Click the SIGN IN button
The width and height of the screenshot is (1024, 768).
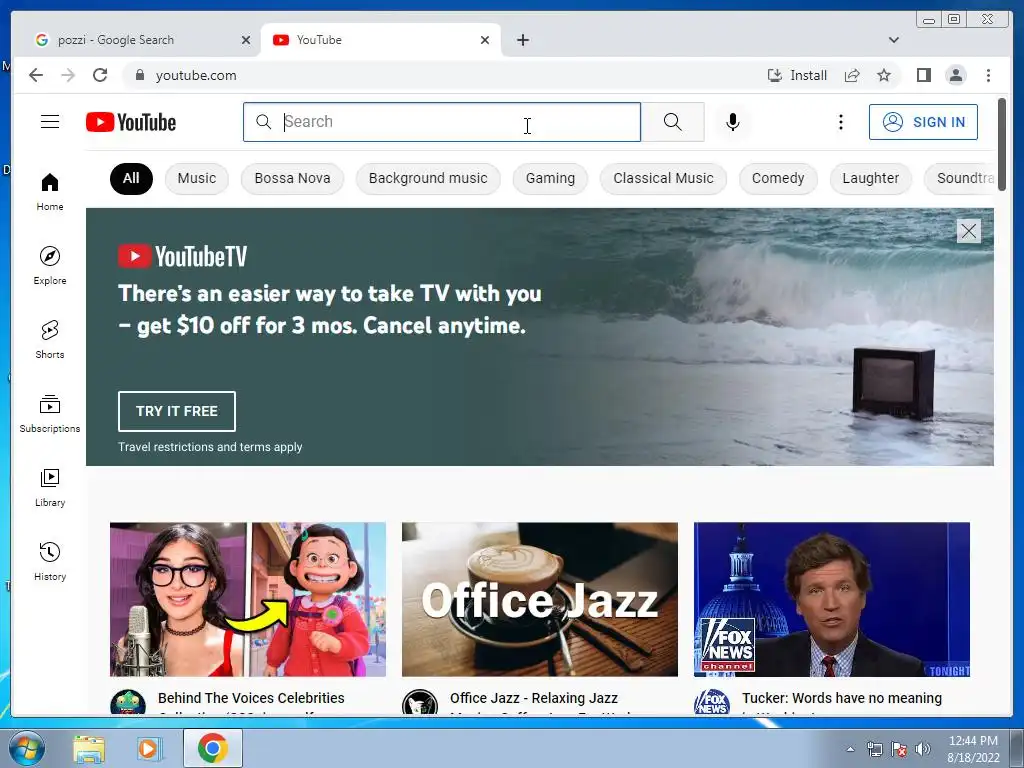point(923,121)
